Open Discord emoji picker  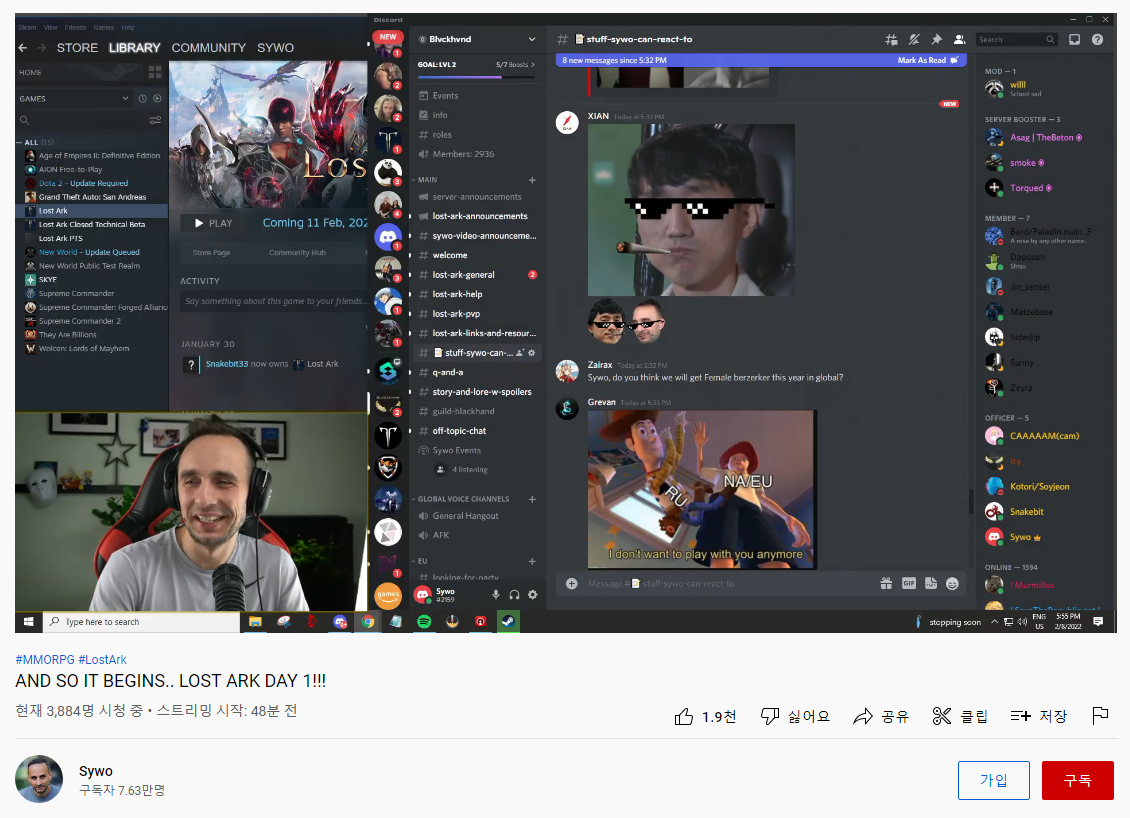click(x=952, y=584)
